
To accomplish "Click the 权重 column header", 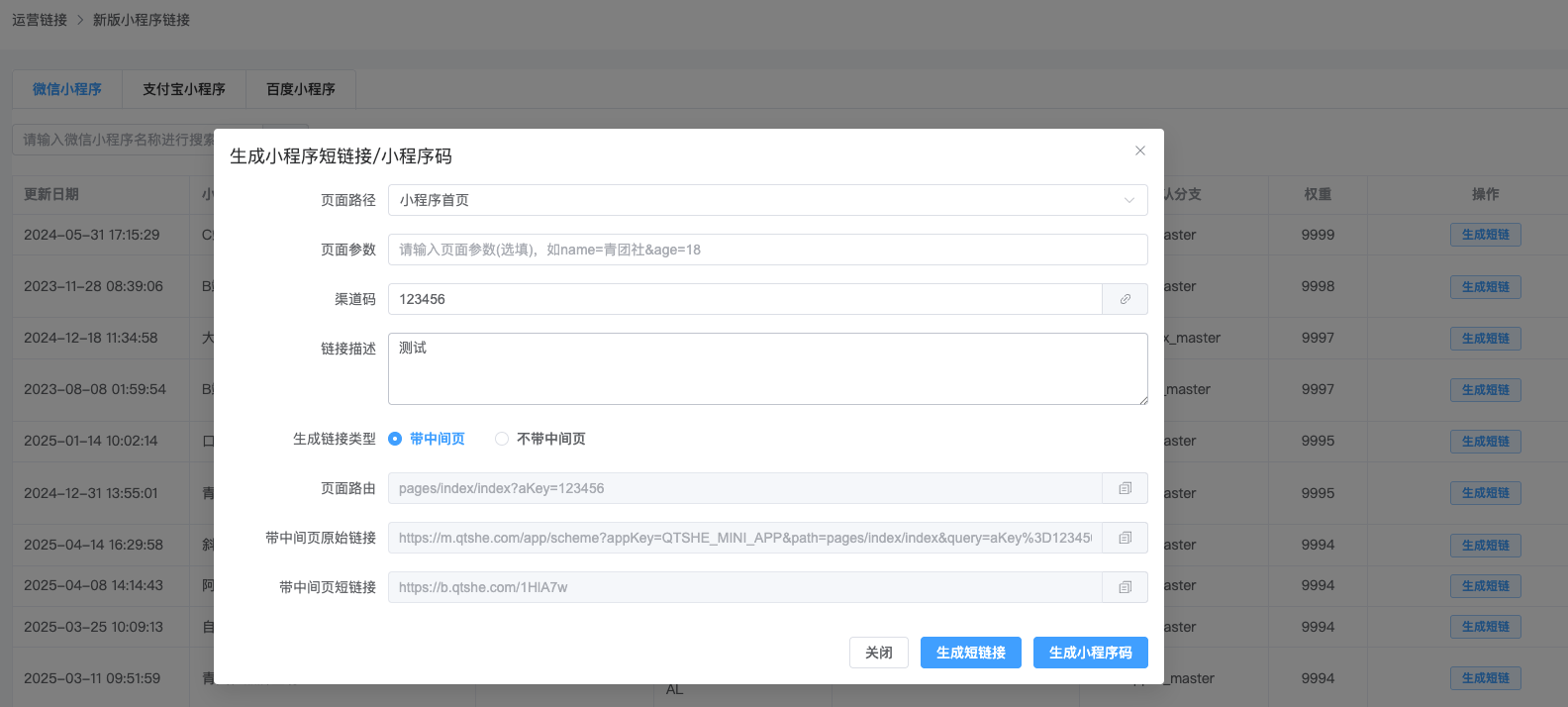I will 1318,194.
